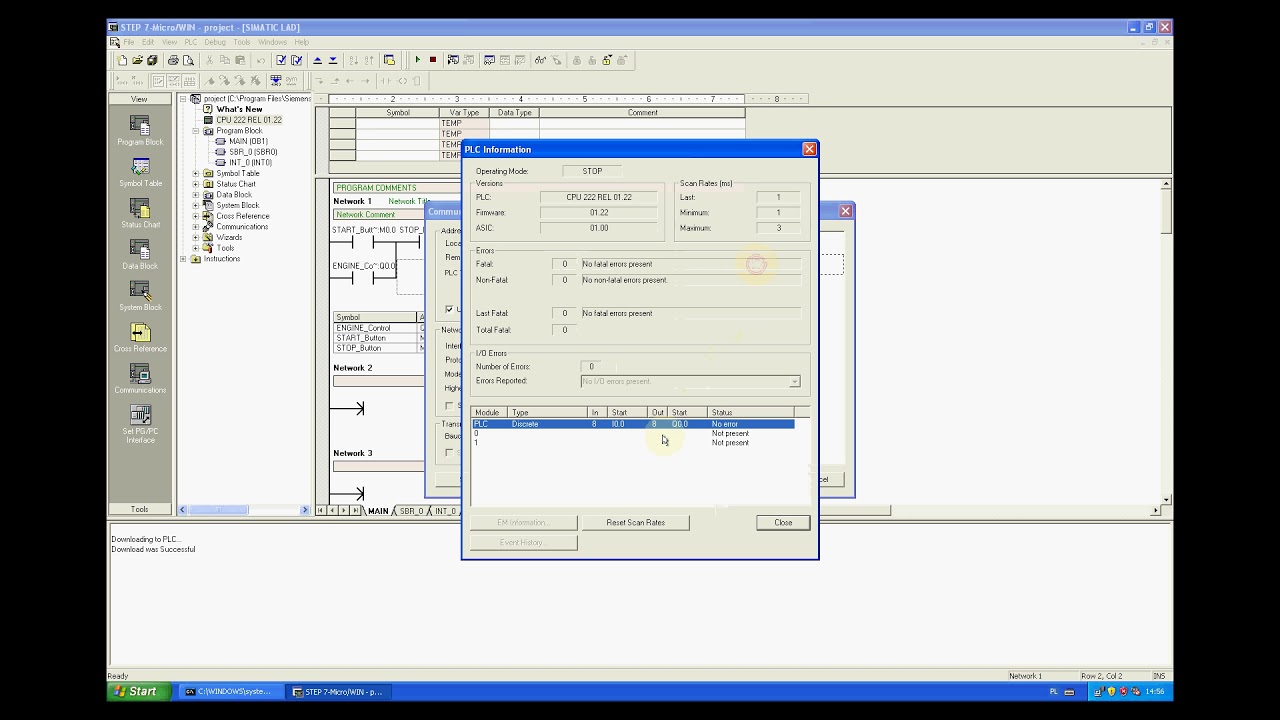This screenshot has width=1280, height=720.
Task: Close the PLC Information dialog with X
Action: (809, 149)
